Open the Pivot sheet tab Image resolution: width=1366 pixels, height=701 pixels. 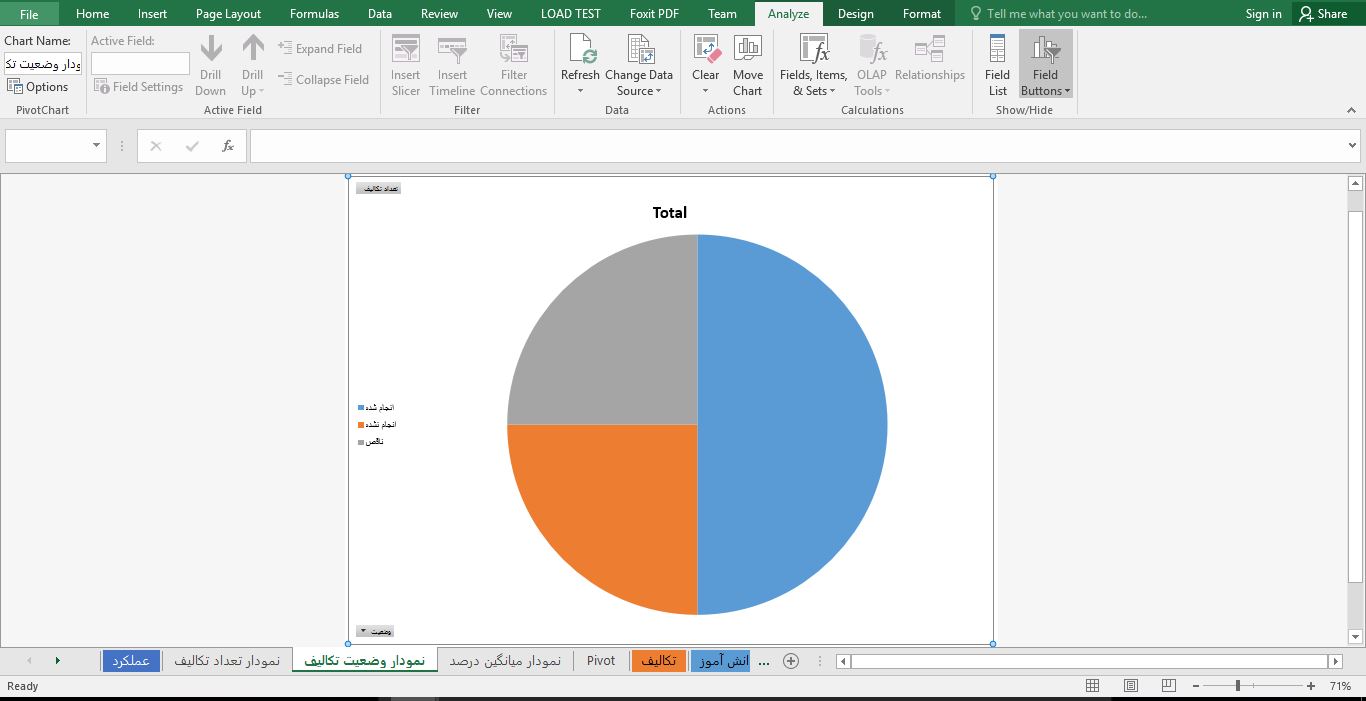coord(601,661)
